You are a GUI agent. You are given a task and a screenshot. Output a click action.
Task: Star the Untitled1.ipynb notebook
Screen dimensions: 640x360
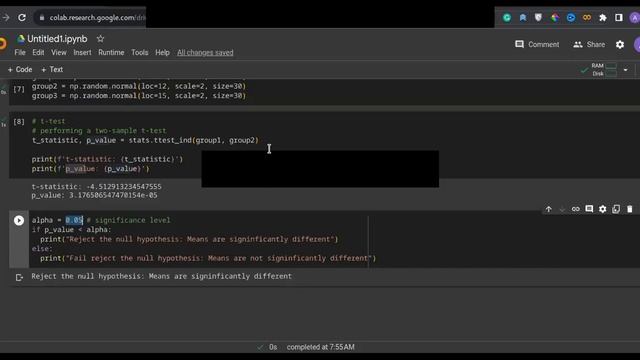tap(100, 39)
